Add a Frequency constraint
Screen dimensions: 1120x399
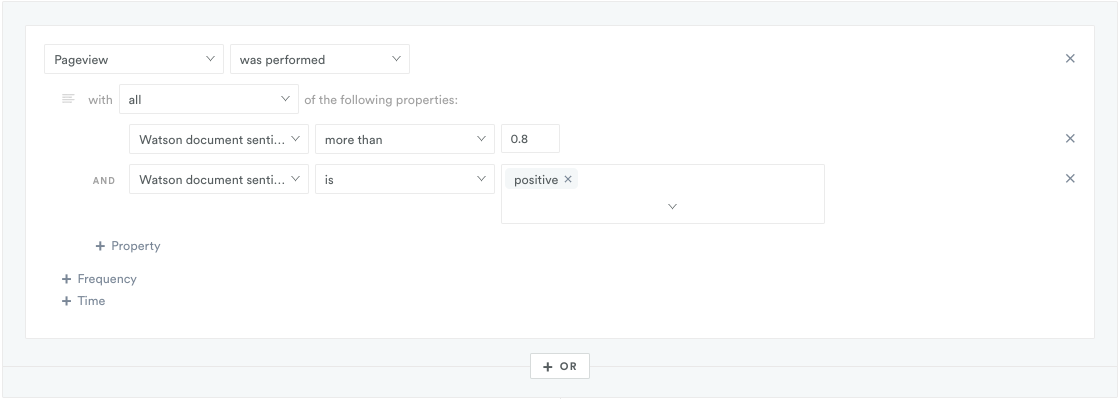click(99, 279)
